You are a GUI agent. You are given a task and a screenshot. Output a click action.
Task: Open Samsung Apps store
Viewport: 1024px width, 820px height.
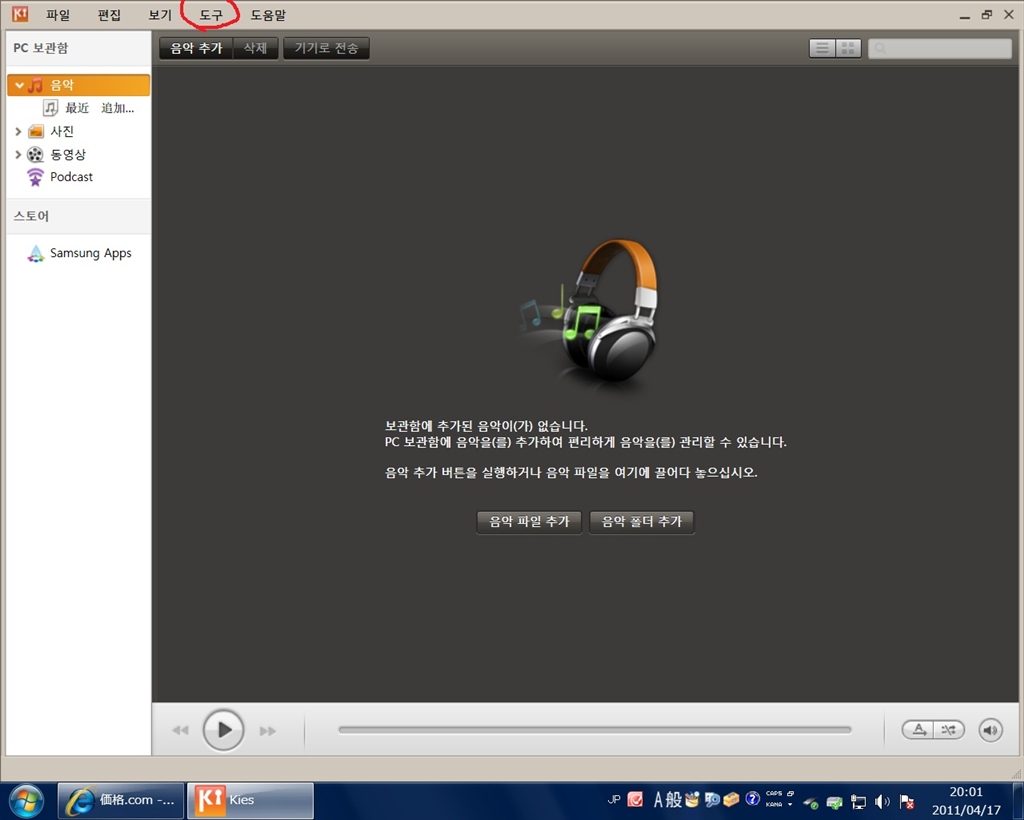pyautogui.click(x=90, y=254)
